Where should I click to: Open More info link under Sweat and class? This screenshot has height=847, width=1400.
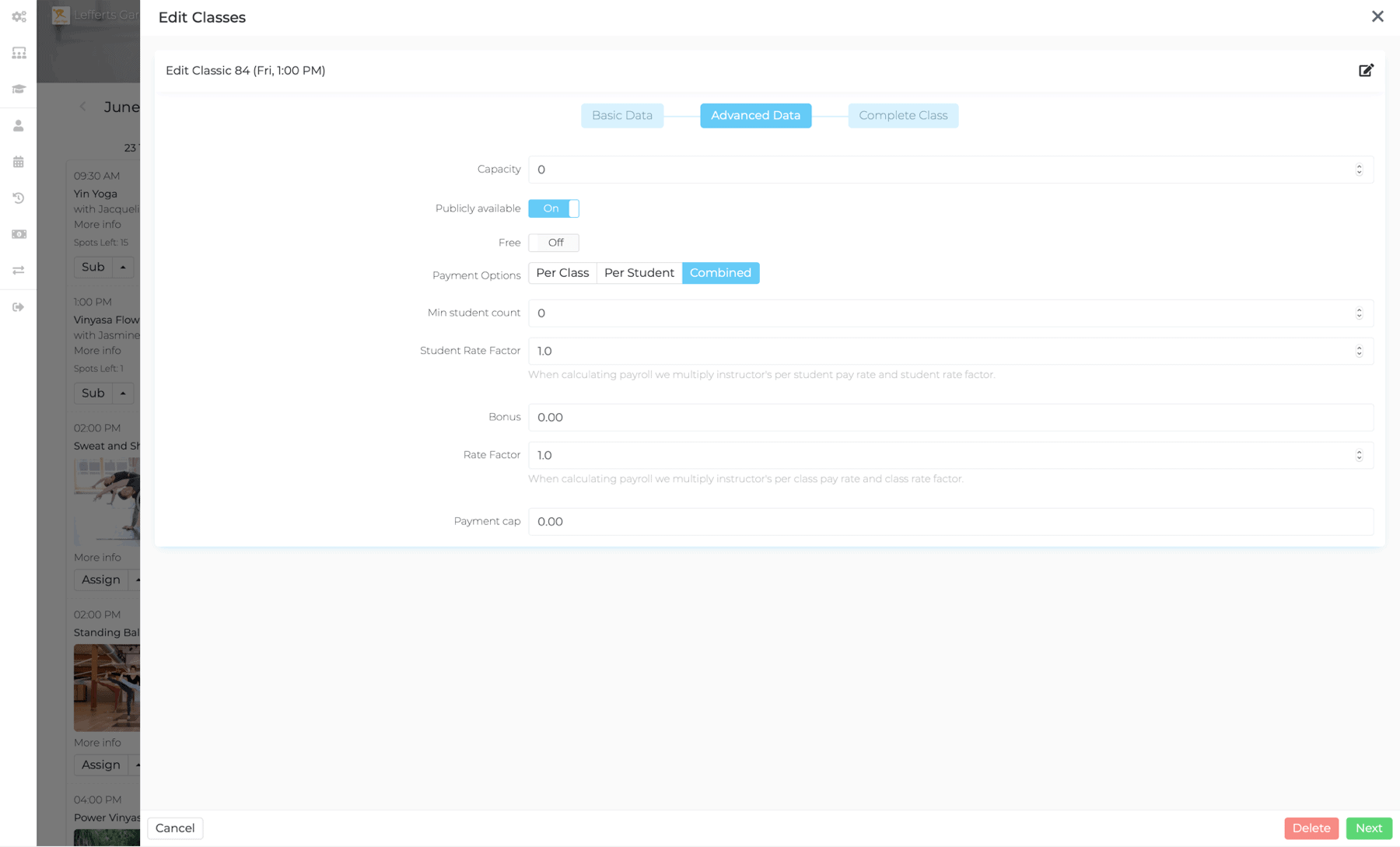tap(97, 558)
